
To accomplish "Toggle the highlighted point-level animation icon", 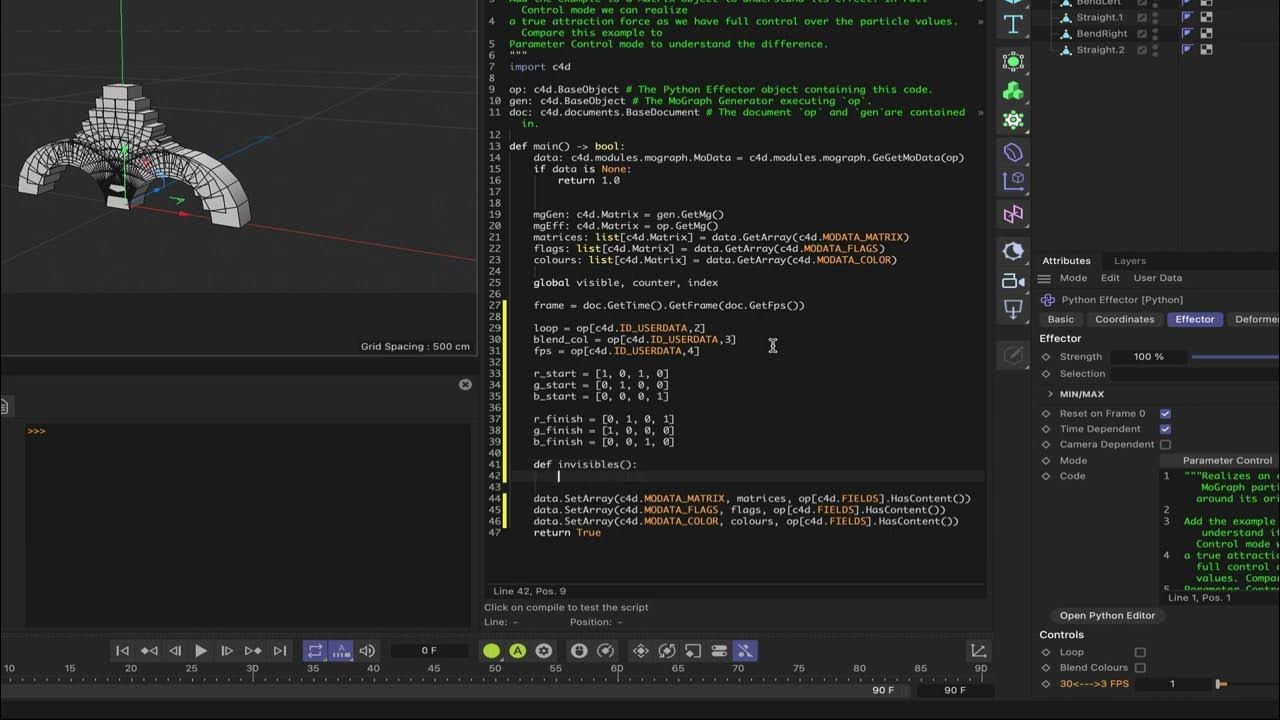I will pos(745,651).
